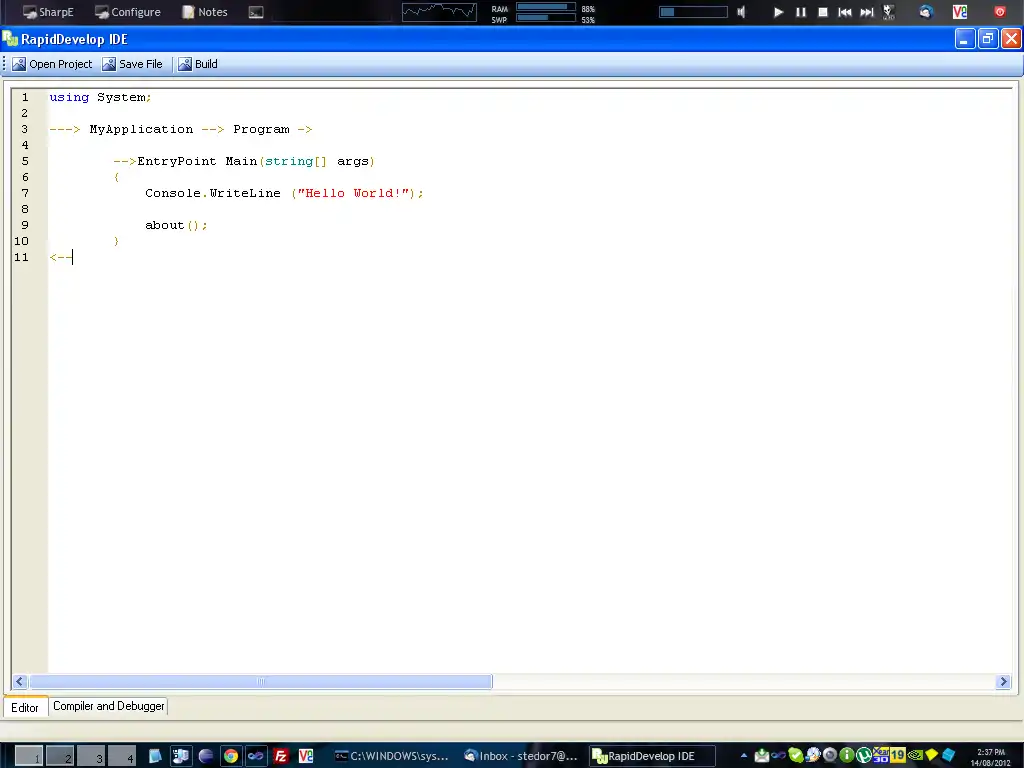Click the SWP usage bar
This screenshot has height=768, width=1024.
tap(545, 18)
